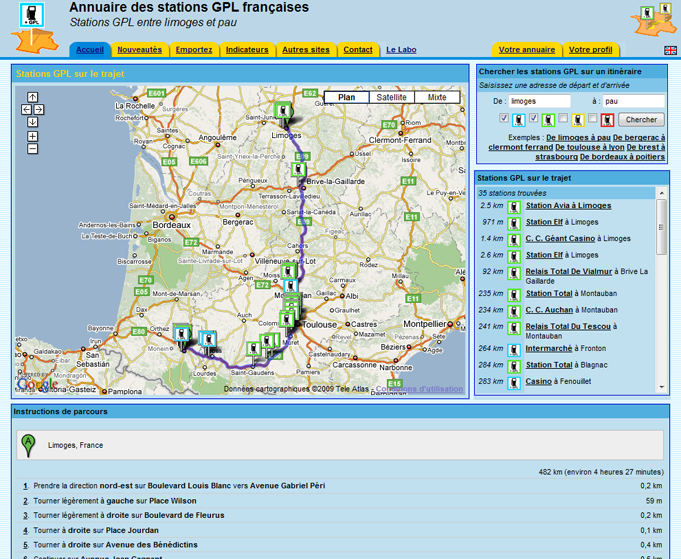Open the Autres sites tab
The width and height of the screenshot is (681, 559).
pyautogui.click(x=306, y=50)
